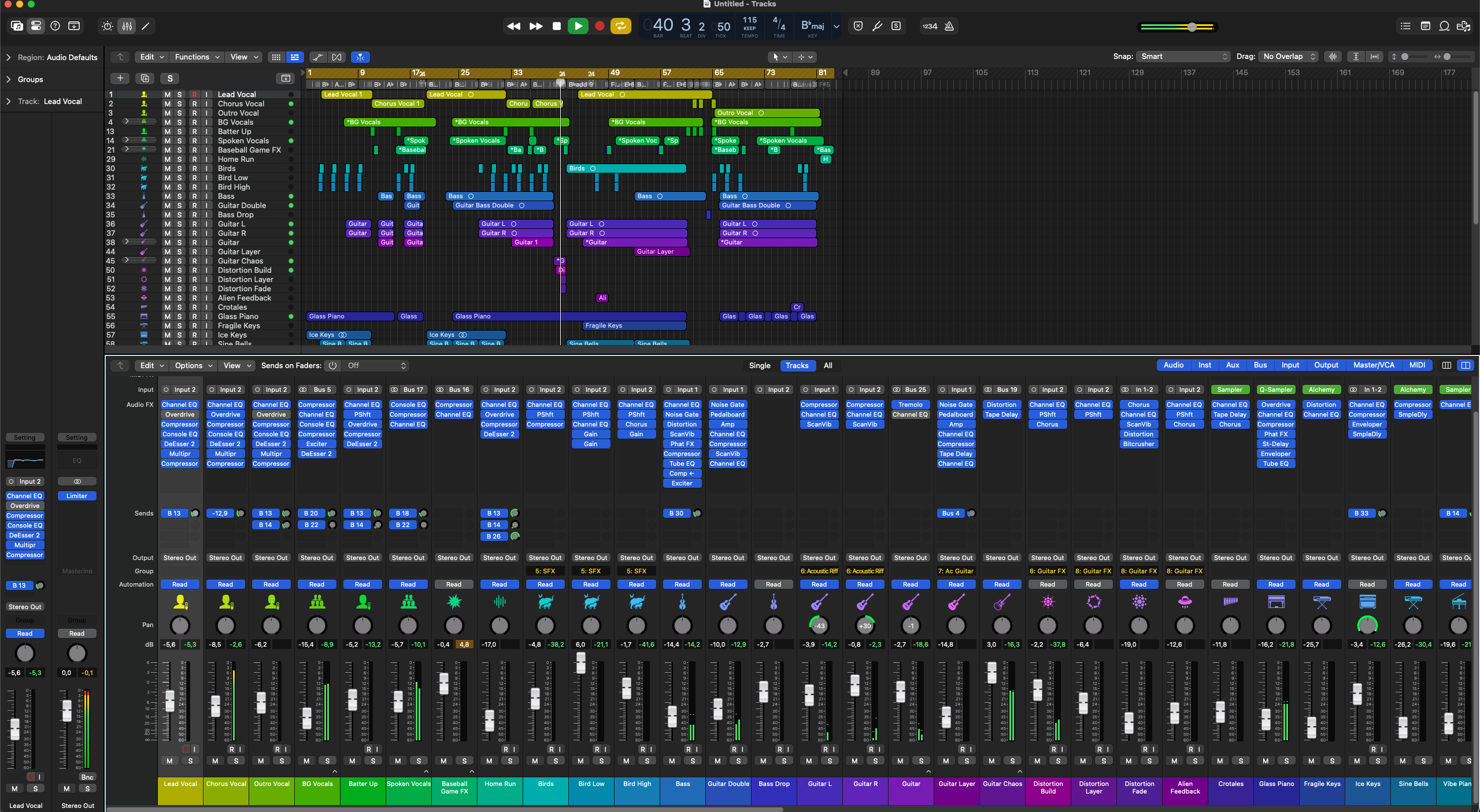Open the Snap Smart dropdown
1480x812 pixels.
pos(1183,57)
